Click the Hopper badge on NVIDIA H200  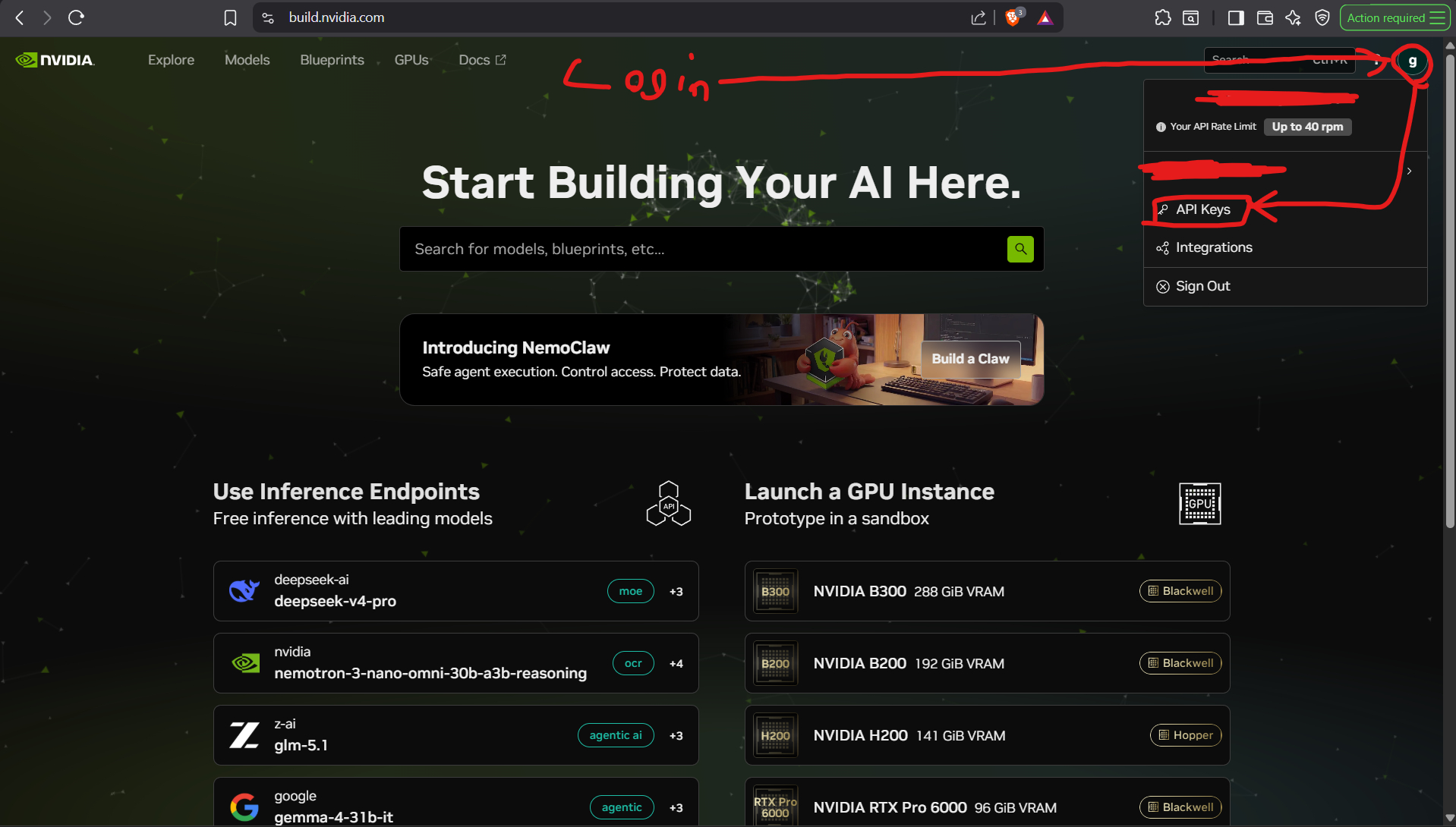tap(1186, 735)
